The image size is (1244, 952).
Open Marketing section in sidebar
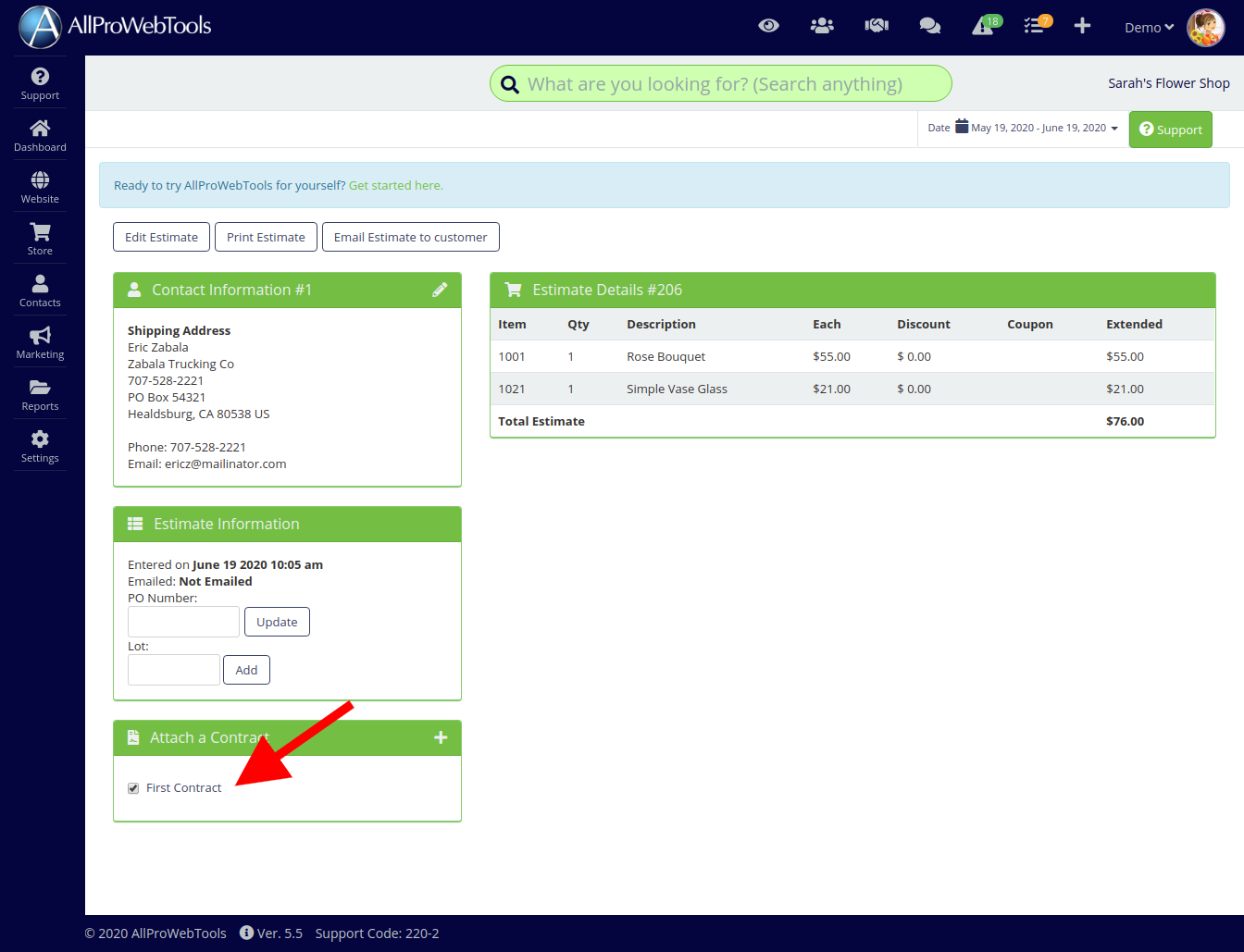[x=40, y=342]
